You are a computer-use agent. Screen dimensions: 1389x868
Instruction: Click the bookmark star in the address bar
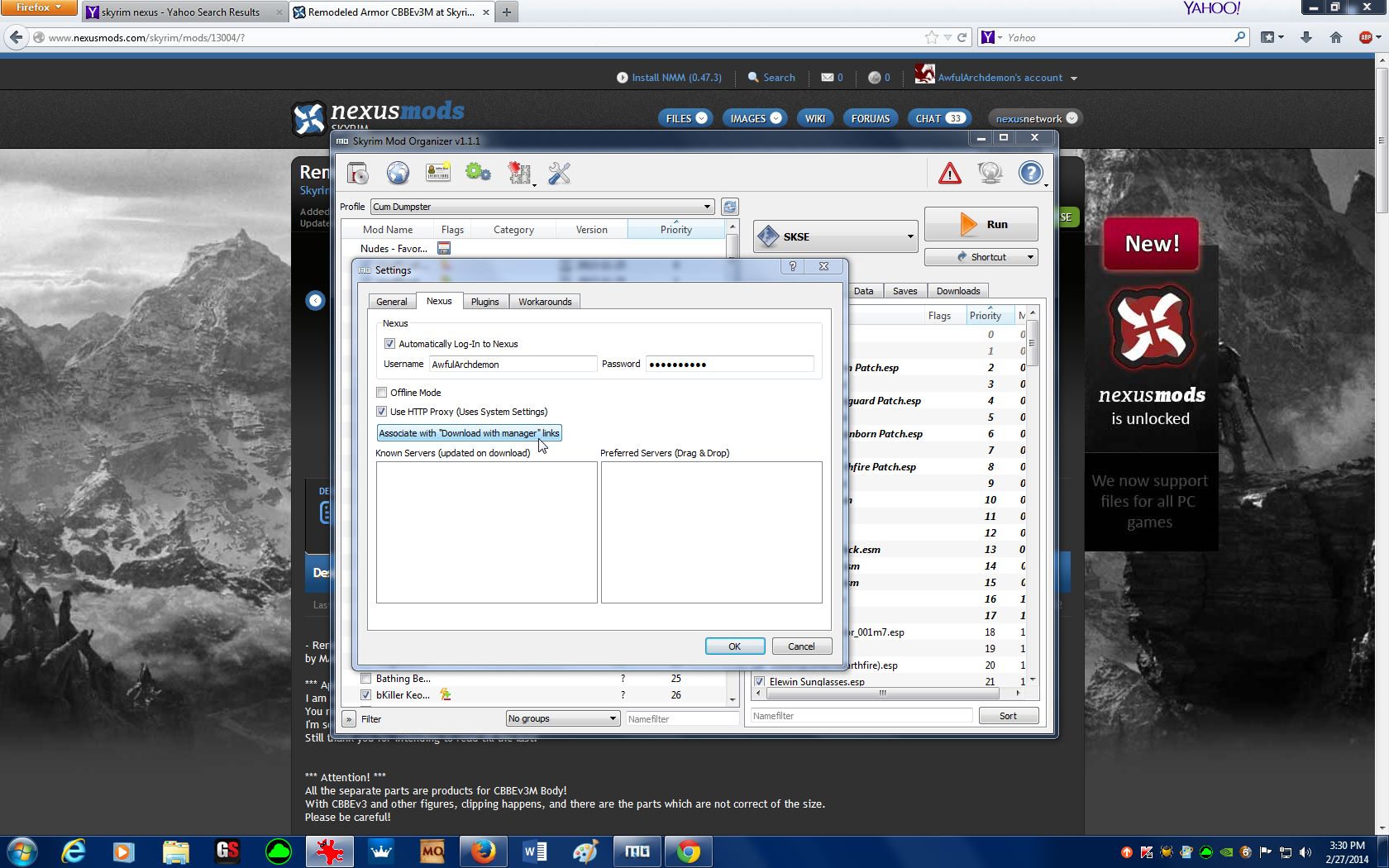click(932, 37)
